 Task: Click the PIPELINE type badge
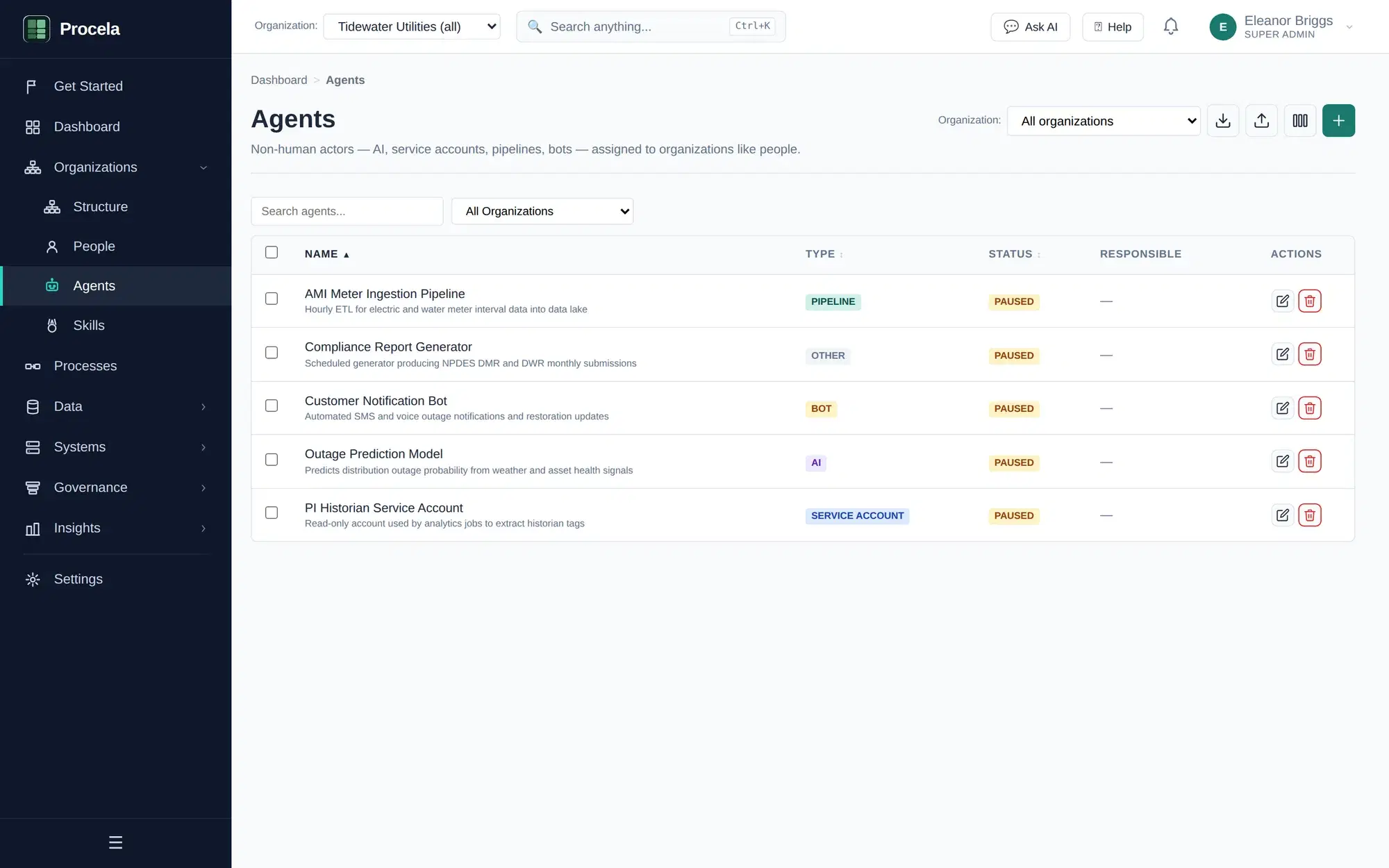click(833, 301)
